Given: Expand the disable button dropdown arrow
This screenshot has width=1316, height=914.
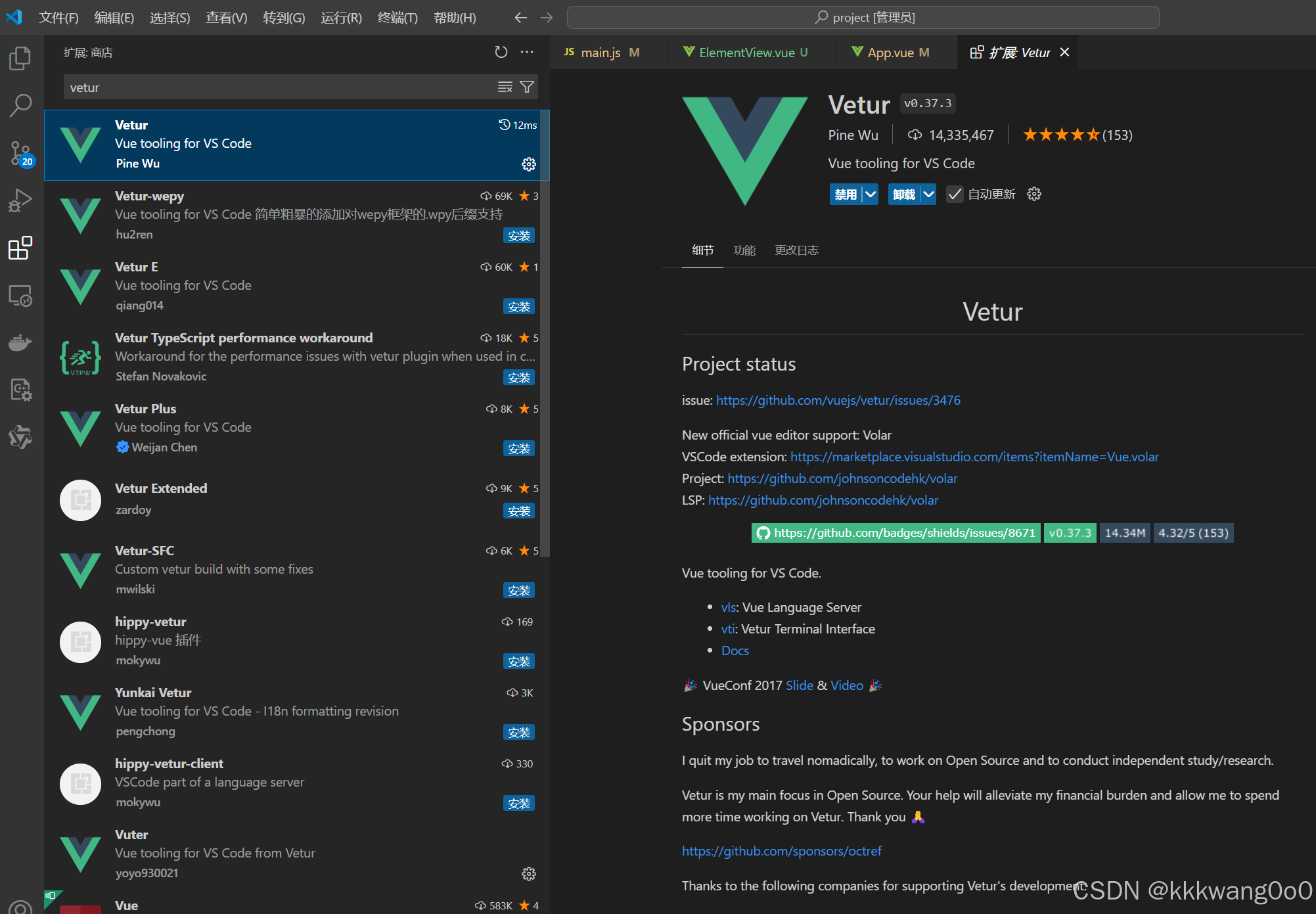Looking at the screenshot, I should pos(871,194).
